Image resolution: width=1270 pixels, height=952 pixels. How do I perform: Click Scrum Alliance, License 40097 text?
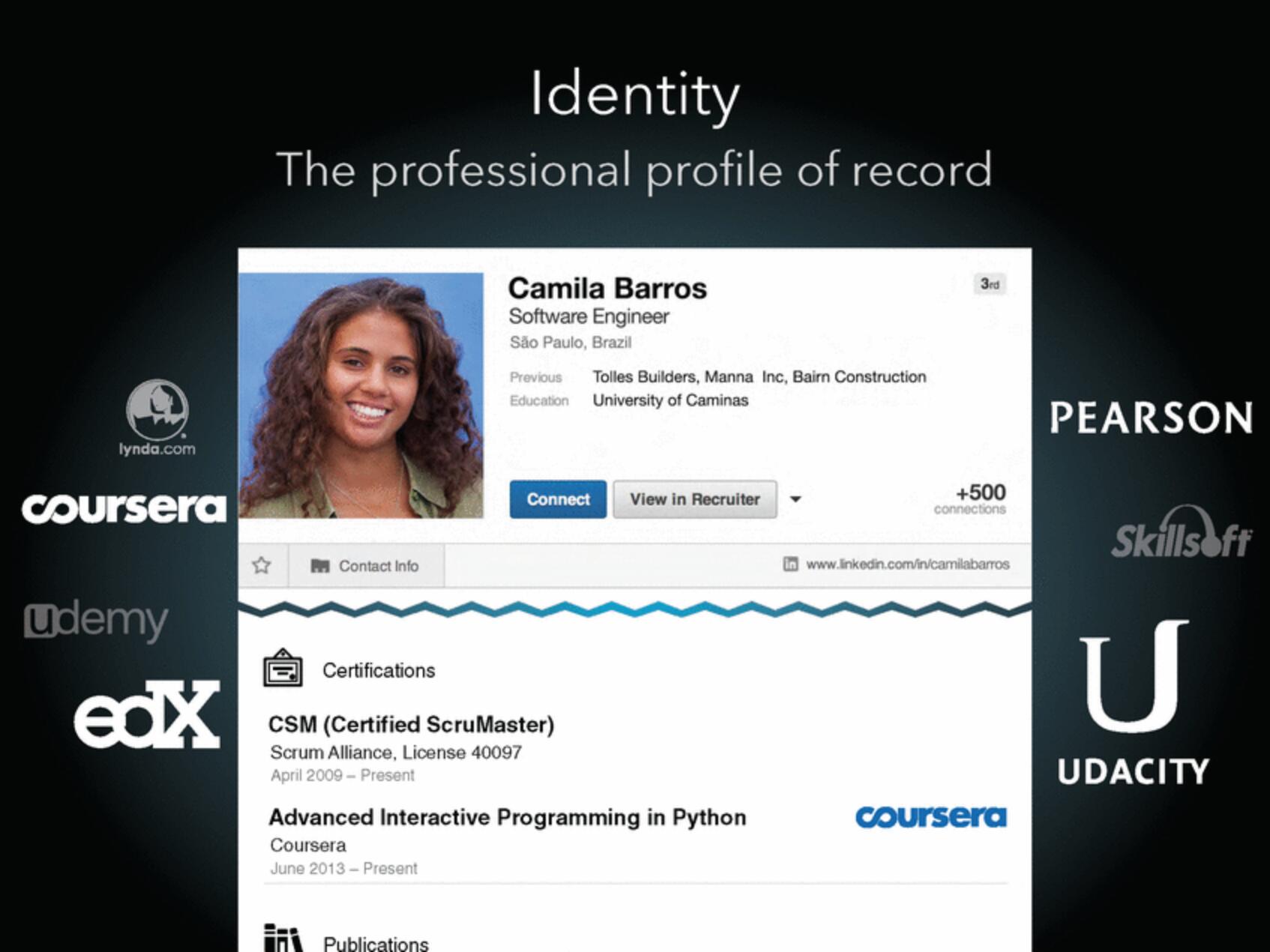click(x=396, y=753)
